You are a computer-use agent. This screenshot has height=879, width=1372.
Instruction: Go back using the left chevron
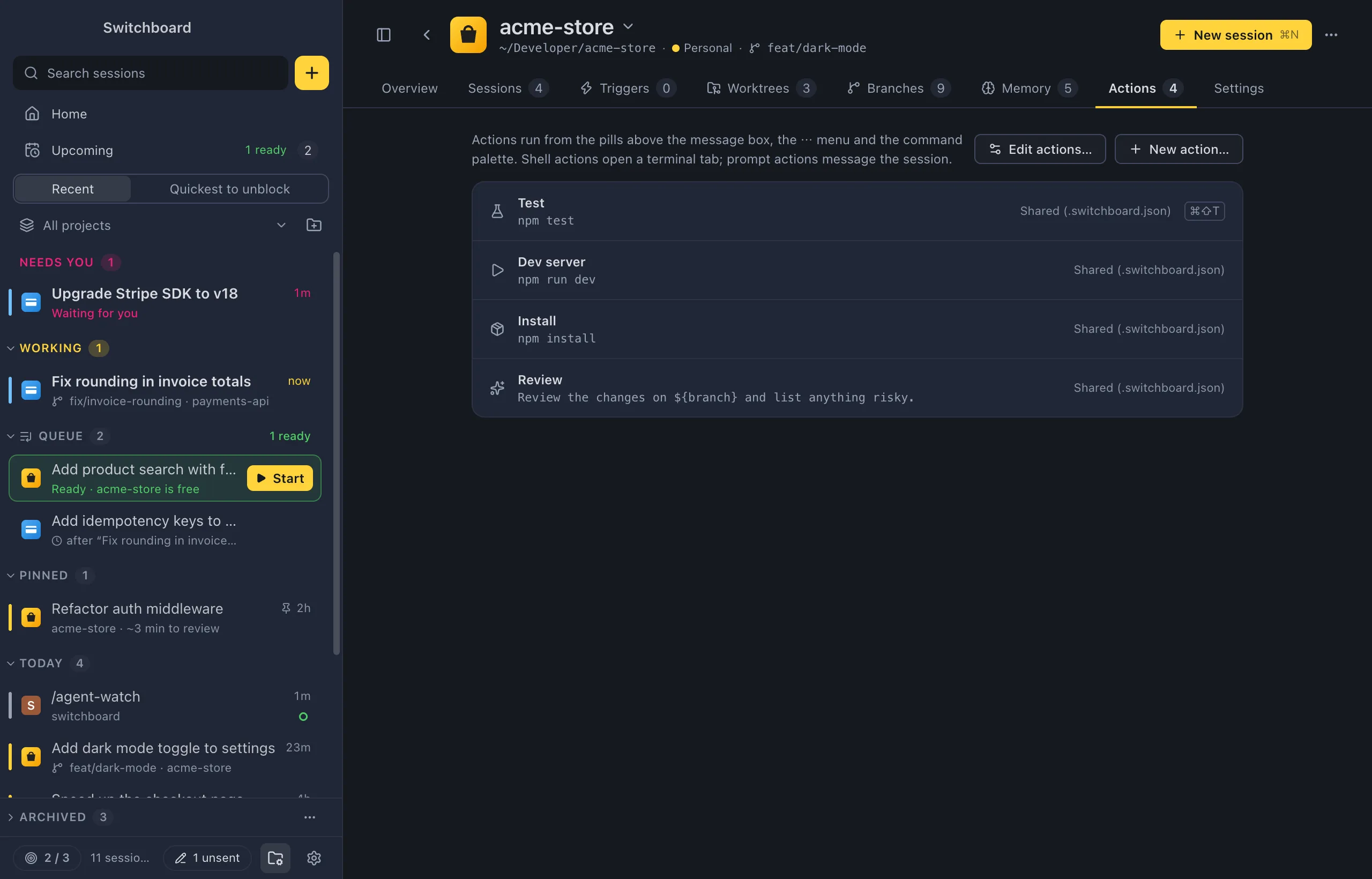(x=427, y=35)
